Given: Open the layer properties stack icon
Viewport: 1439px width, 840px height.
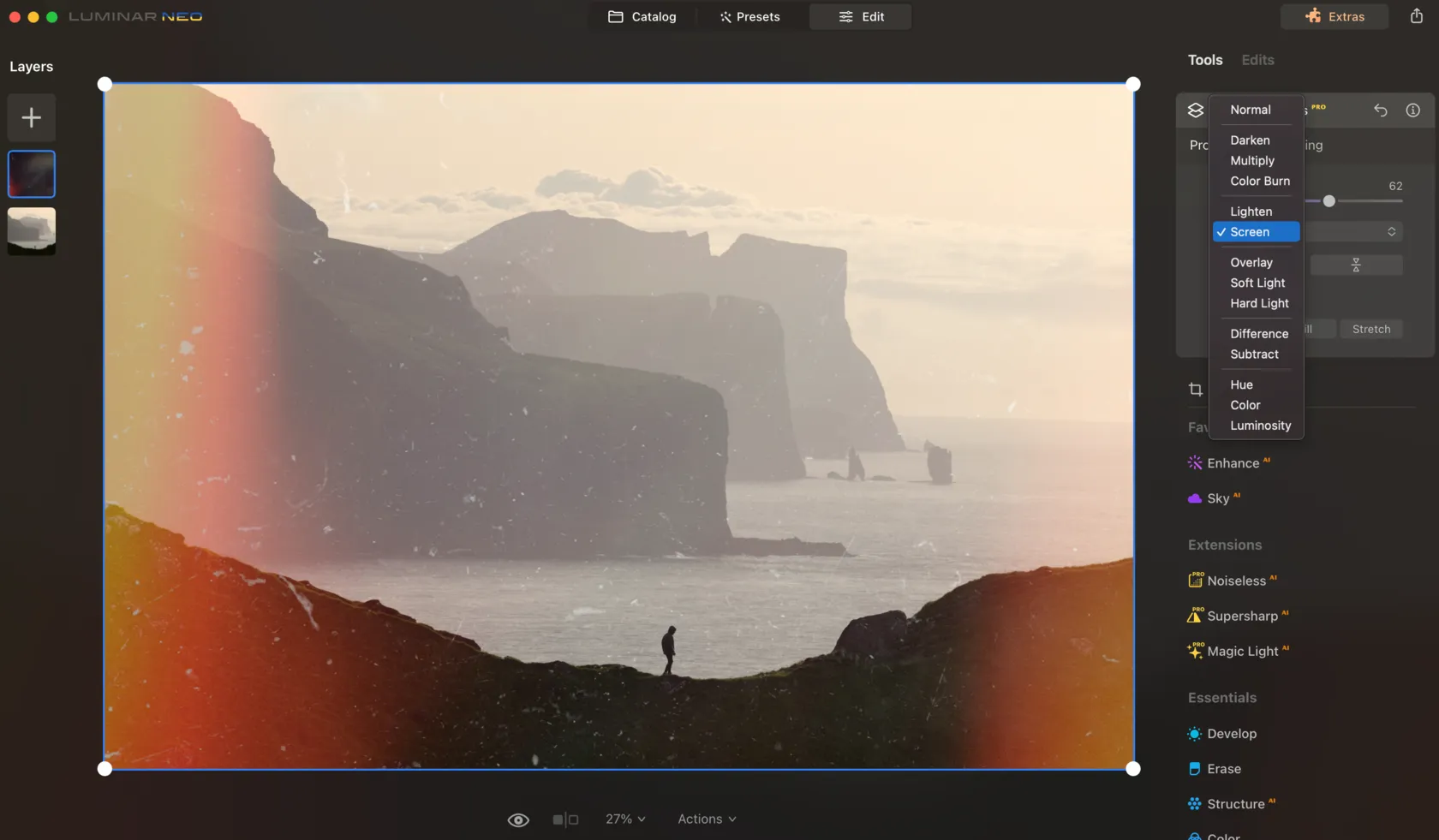Looking at the screenshot, I should click(1195, 110).
